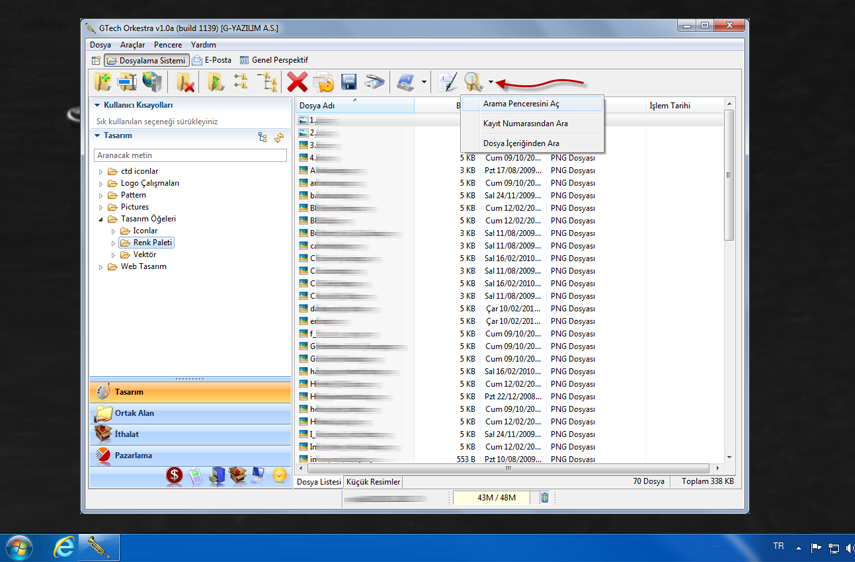Click the scanner icon in the toolbar

tap(374, 82)
